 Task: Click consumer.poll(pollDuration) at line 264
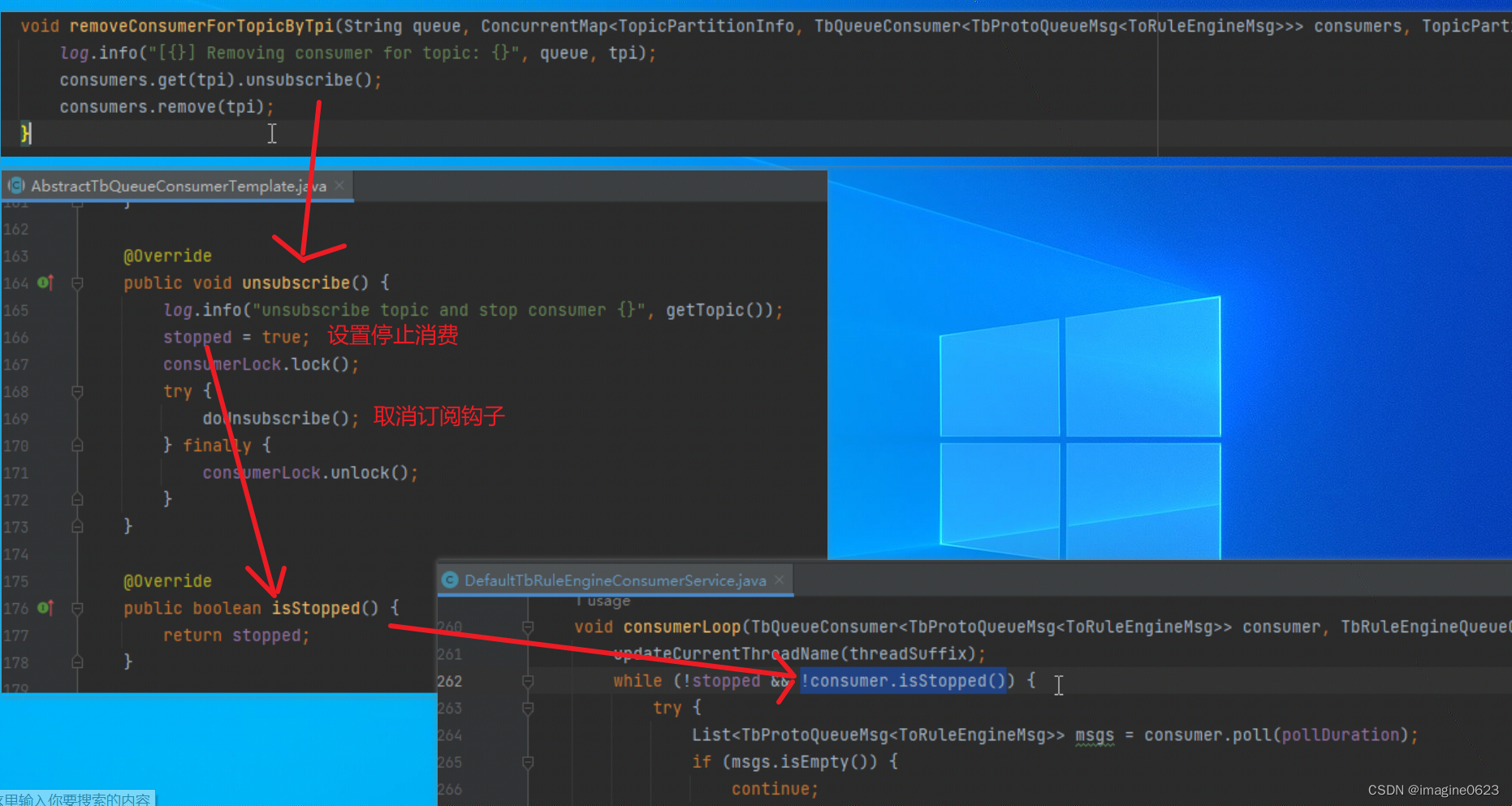tap(1275, 735)
